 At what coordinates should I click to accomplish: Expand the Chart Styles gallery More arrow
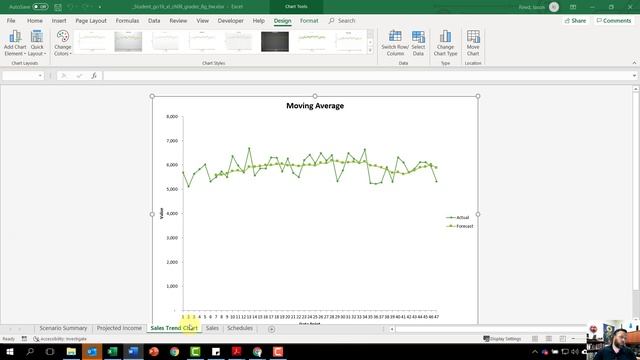tap(370, 50)
